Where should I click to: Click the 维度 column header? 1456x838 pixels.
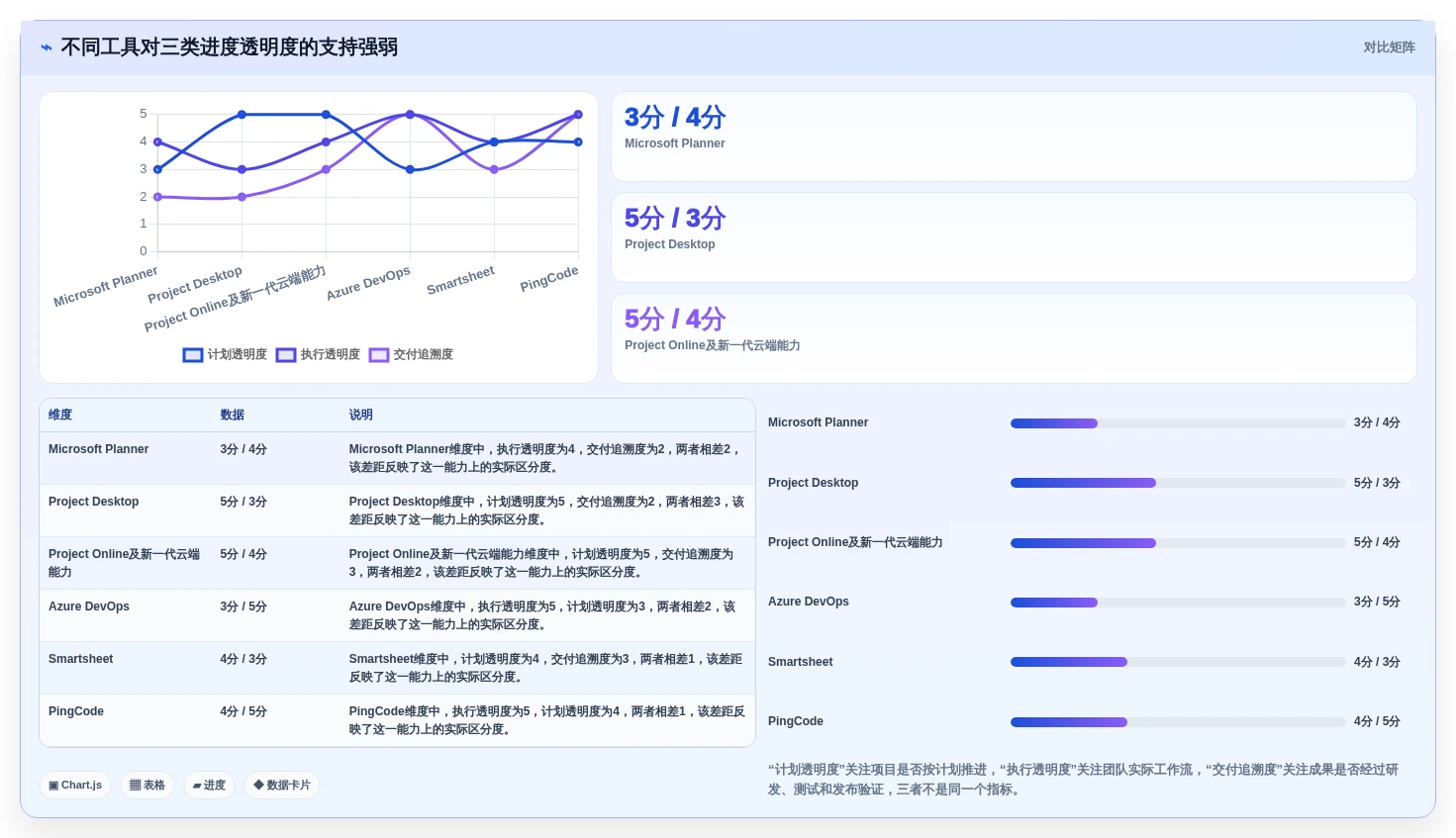(x=60, y=416)
